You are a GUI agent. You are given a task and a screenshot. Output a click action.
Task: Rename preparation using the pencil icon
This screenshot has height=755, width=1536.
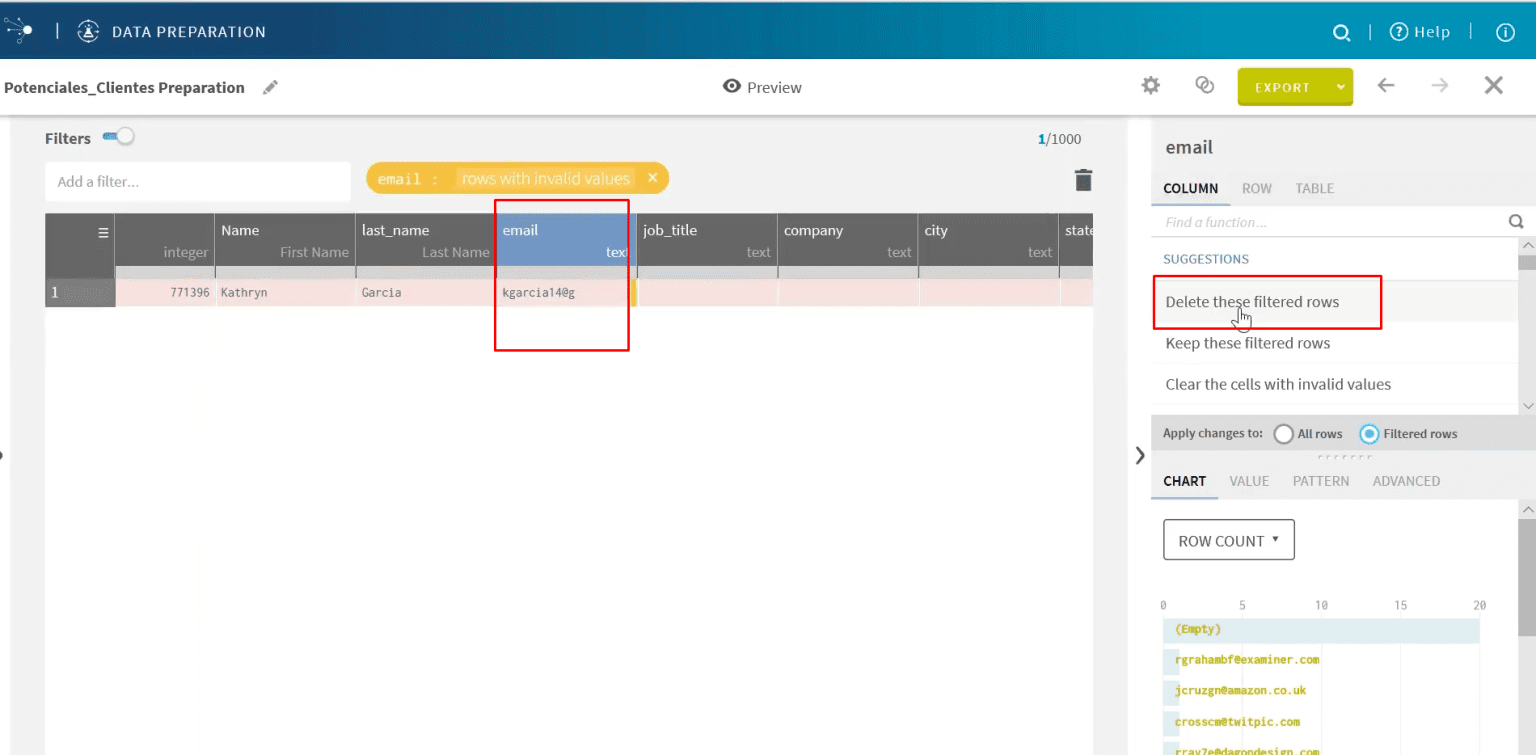coord(269,87)
